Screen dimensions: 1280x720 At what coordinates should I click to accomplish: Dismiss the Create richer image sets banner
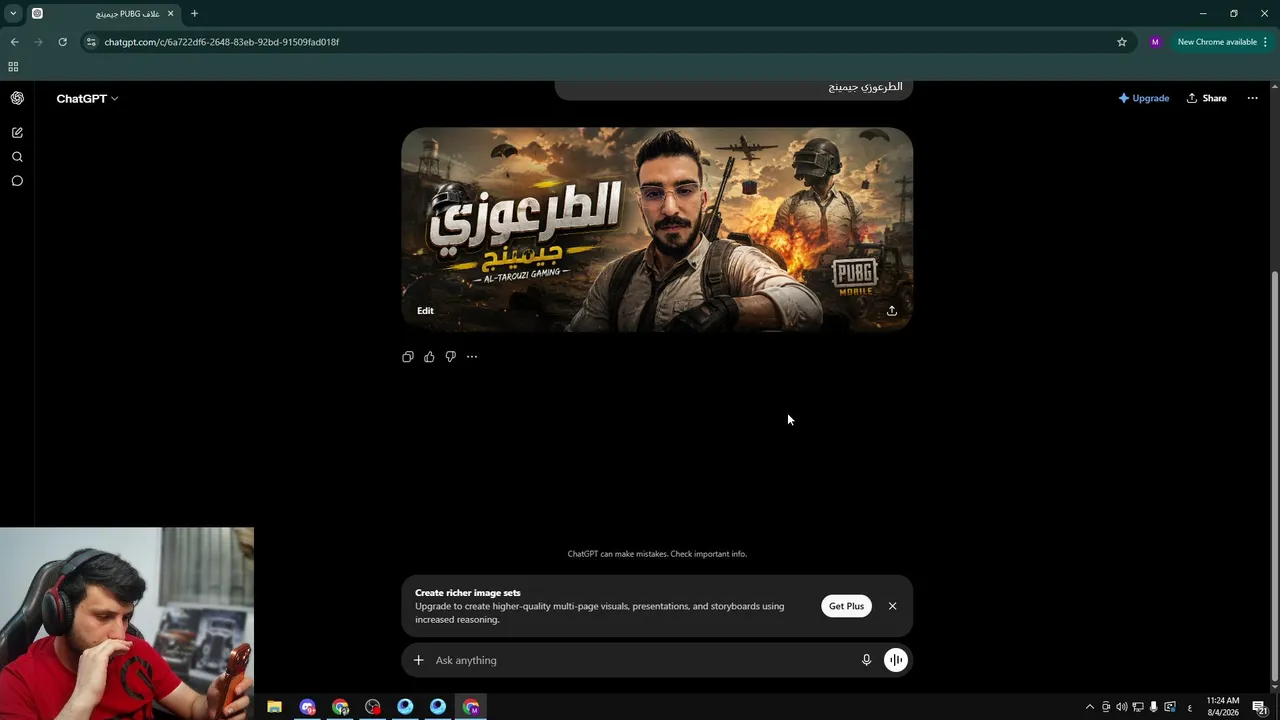(893, 606)
